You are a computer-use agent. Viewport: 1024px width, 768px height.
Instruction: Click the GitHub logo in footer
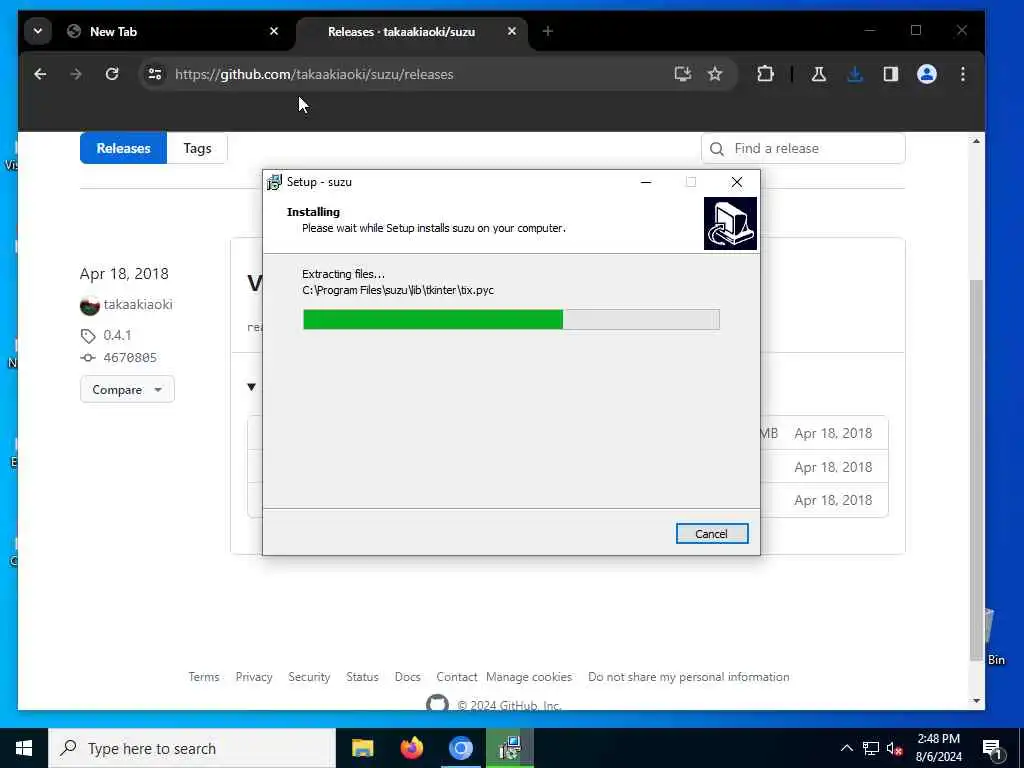point(438,704)
